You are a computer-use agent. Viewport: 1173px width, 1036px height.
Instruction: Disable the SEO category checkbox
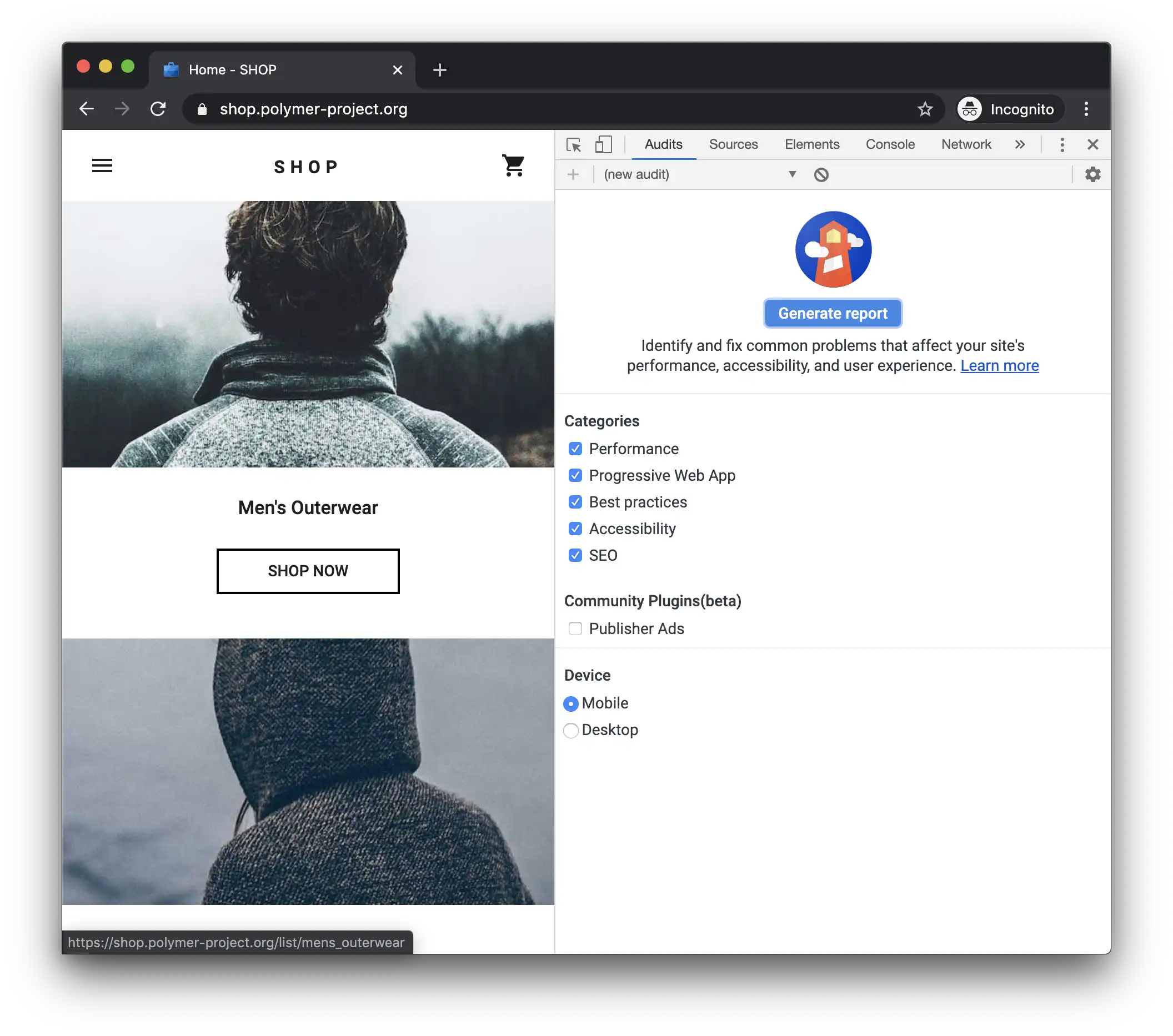pos(575,555)
